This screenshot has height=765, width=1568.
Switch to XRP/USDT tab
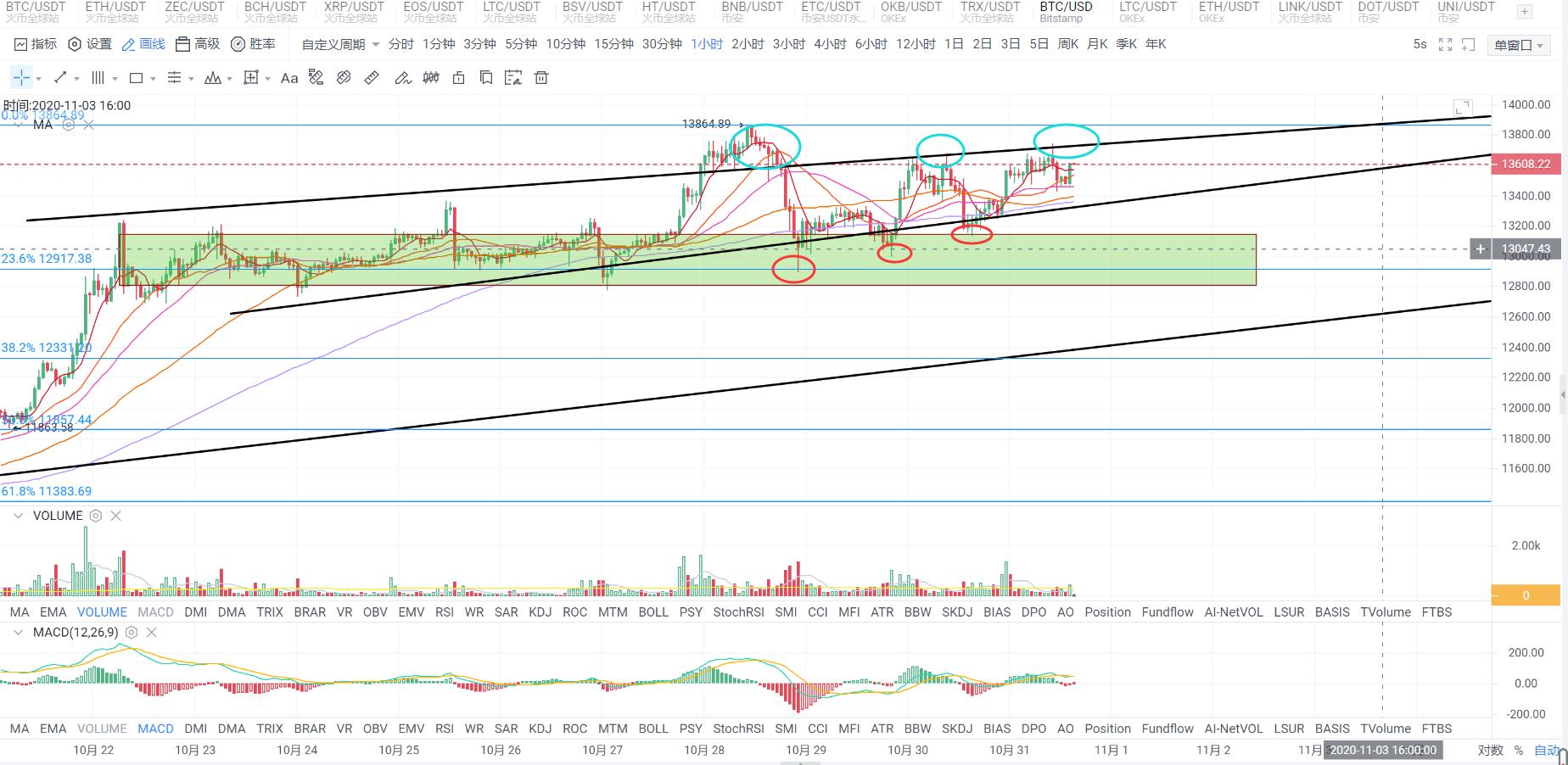pyautogui.click(x=354, y=12)
